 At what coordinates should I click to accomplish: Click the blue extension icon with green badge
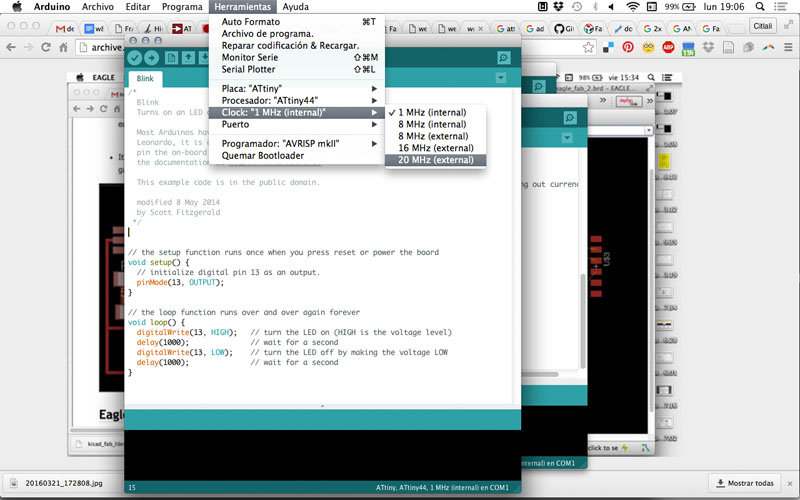pos(688,48)
